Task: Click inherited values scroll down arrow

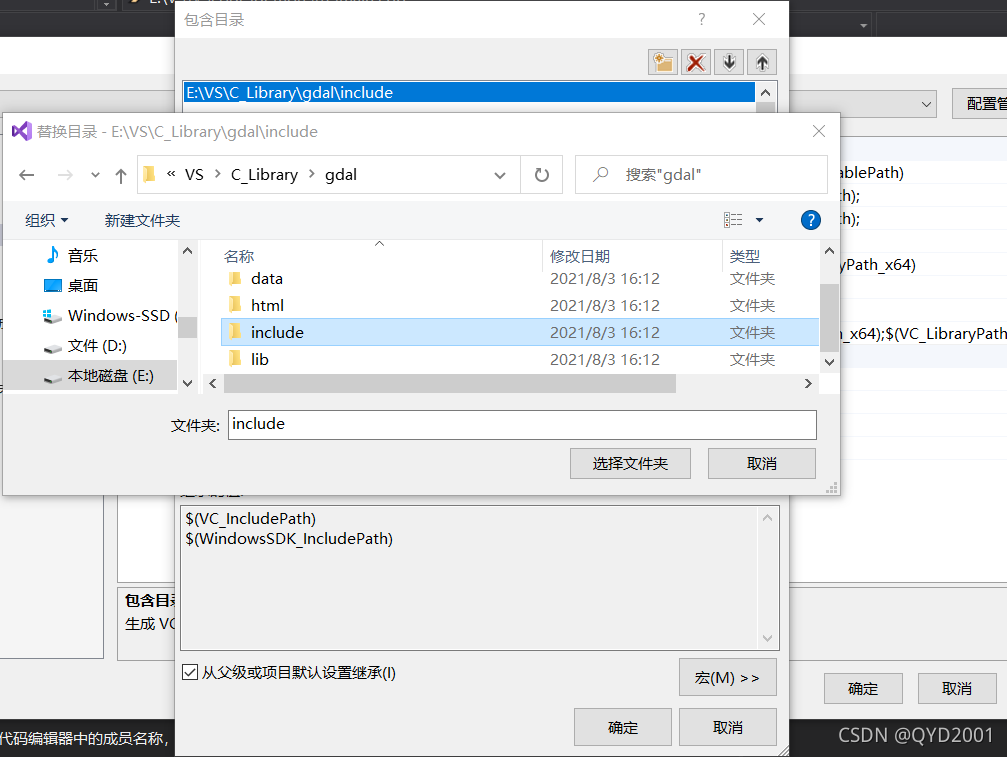Action: (x=767, y=638)
